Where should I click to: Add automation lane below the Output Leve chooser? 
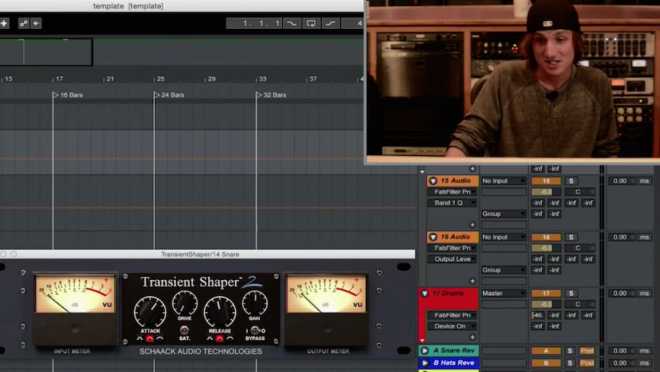pyautogui.click(x=472, y=281)
